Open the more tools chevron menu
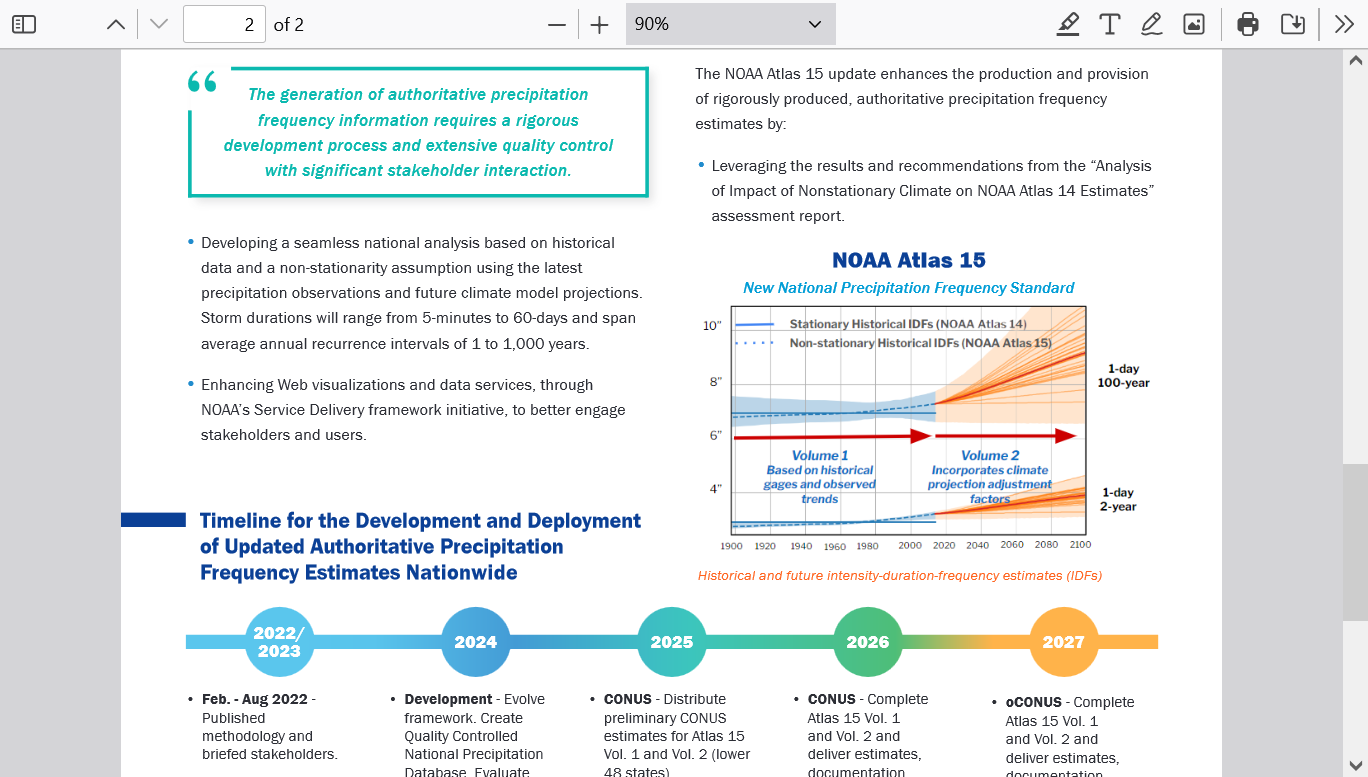1368x777 pixels. click(x=1344, y=24)
